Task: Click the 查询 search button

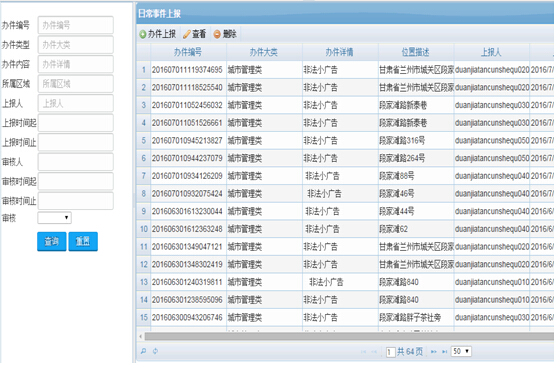Action: coord(51,241)
